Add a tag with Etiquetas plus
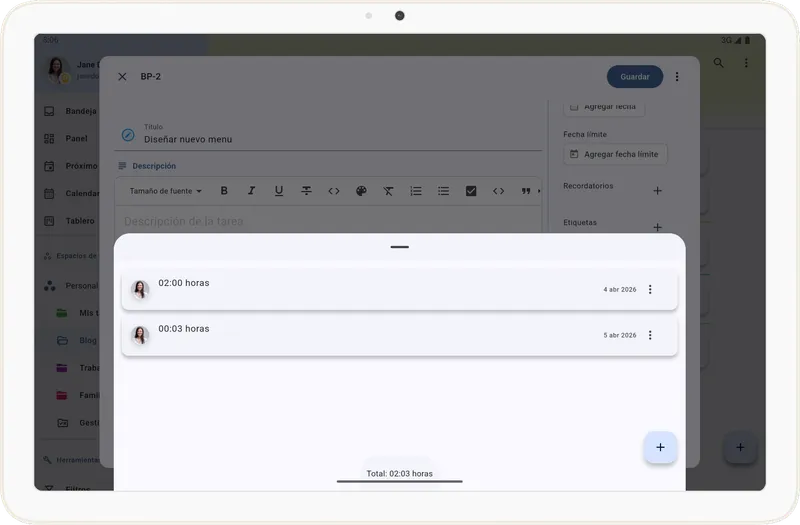This screenshot has height=525, width=800. pyautogui.click(x=658, y=227)
